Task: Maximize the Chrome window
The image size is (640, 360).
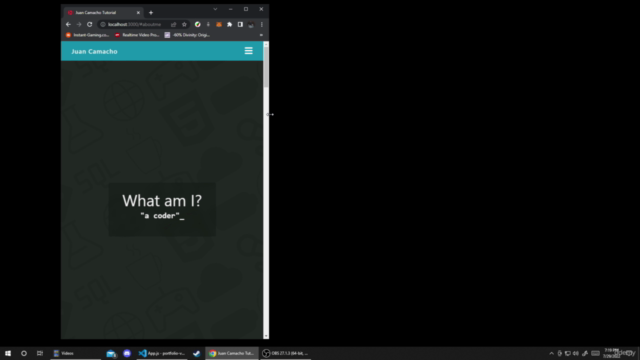Action: coord(246,9)
